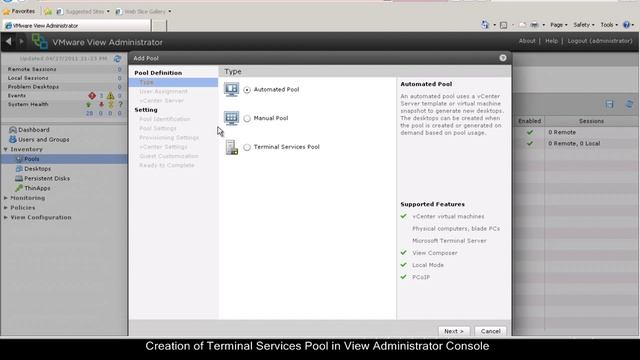The width and height of the screenshot is (640, 360).
Task: Select Desktops under Inventory
Action: [x=38, y=169]
